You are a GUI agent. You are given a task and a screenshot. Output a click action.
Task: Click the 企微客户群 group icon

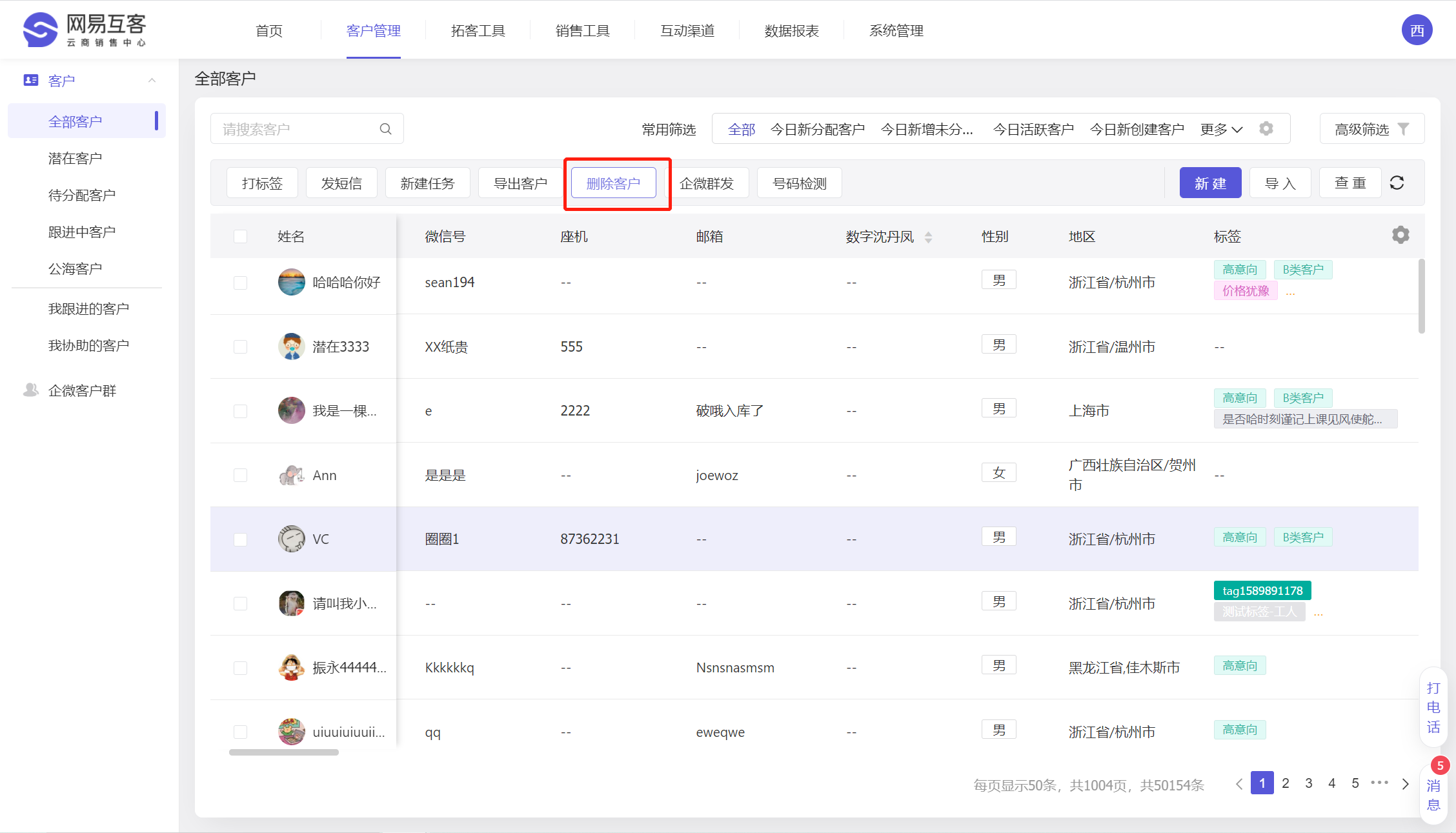(30, 390)
